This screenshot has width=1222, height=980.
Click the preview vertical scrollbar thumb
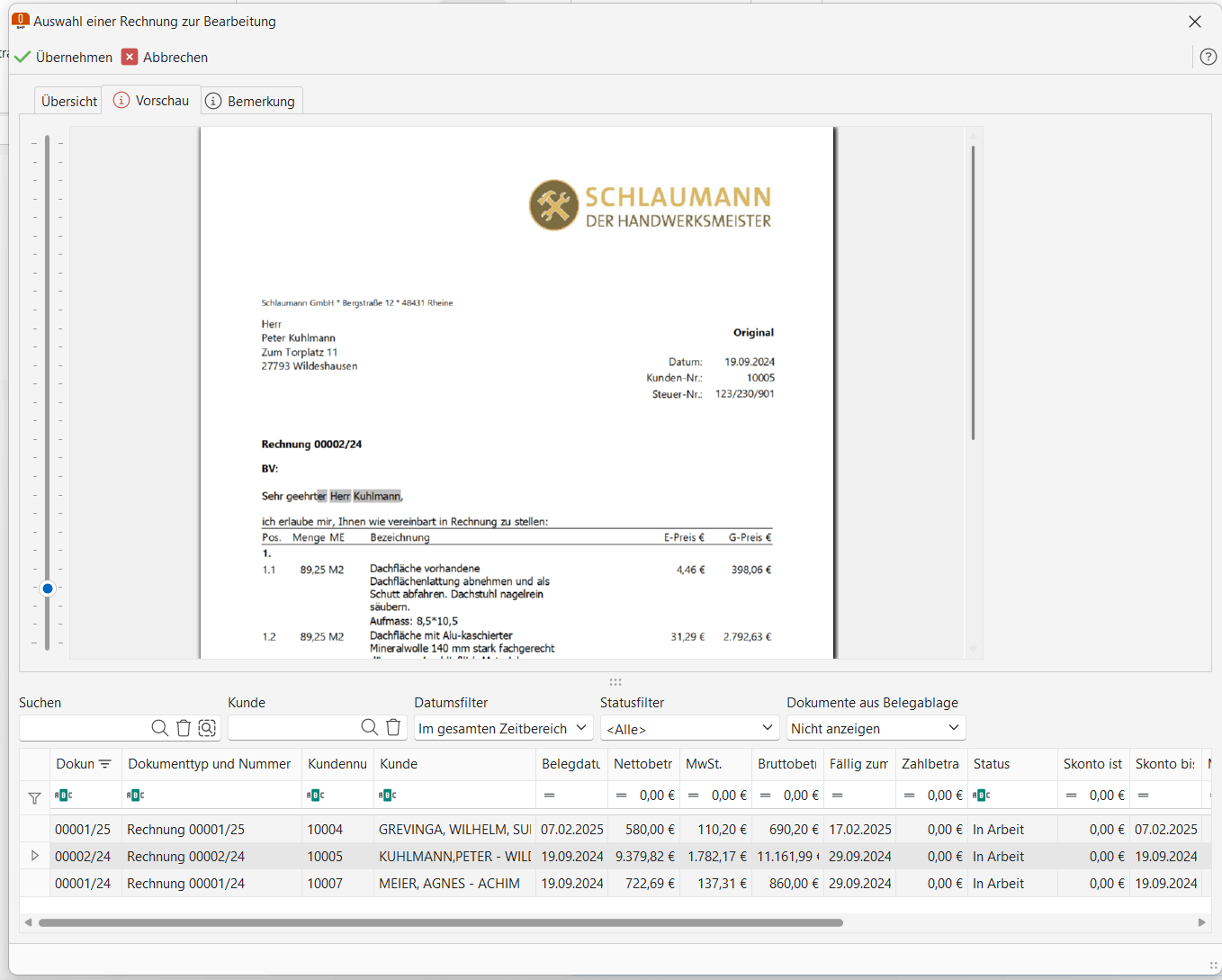click(973, 292)
